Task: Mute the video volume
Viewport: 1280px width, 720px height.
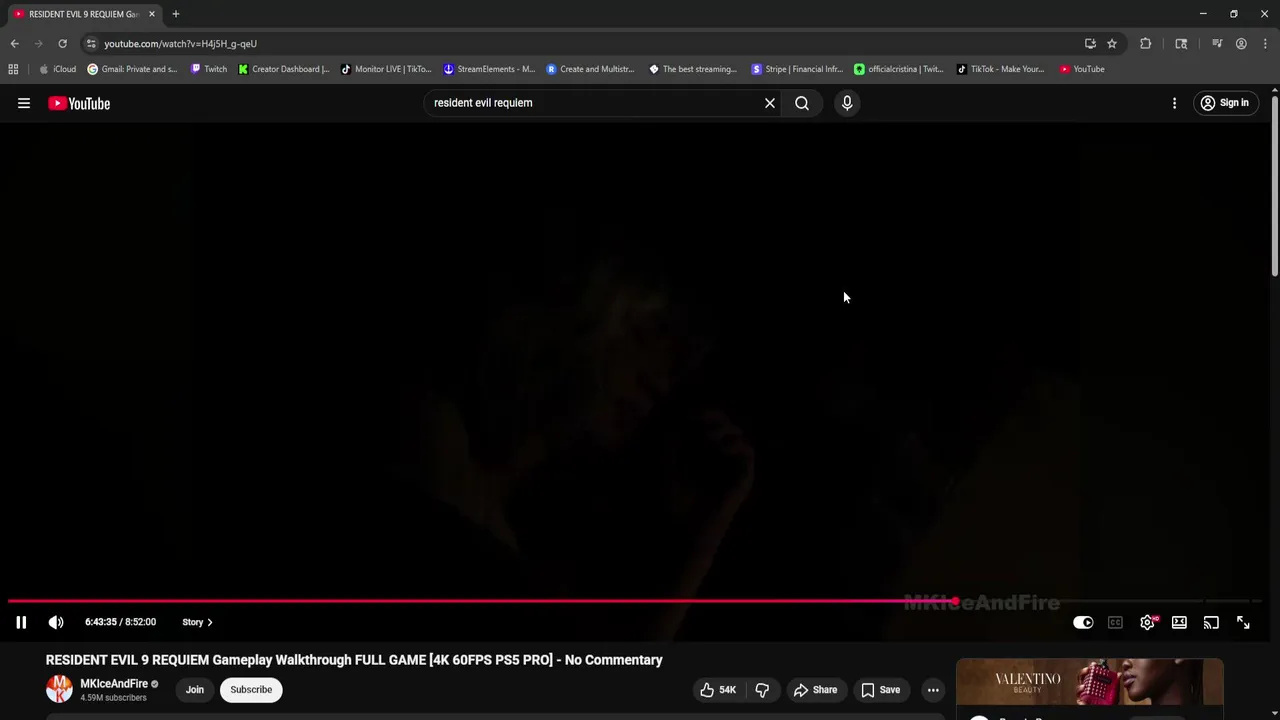Action: click(x=56, y=622)
